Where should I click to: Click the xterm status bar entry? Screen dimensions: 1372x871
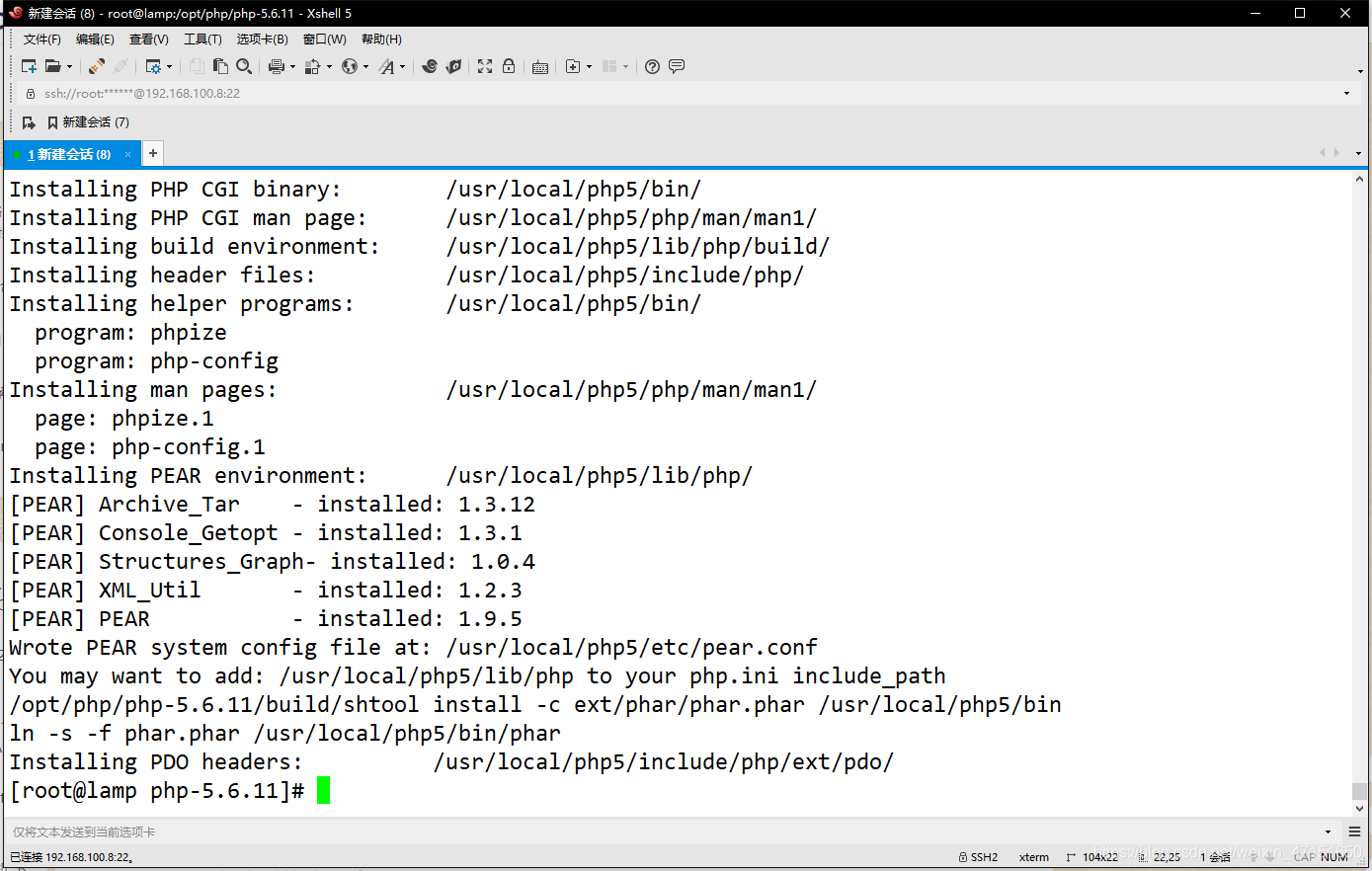[x=1034, y=857]
